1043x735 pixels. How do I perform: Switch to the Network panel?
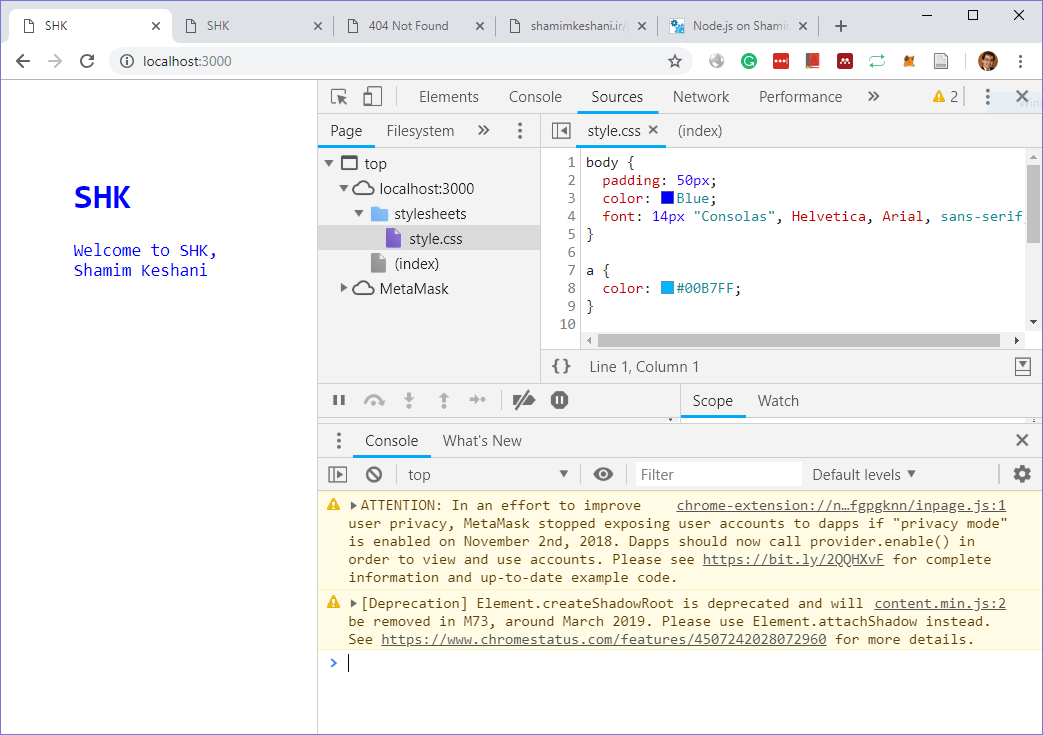pos(701,96)
